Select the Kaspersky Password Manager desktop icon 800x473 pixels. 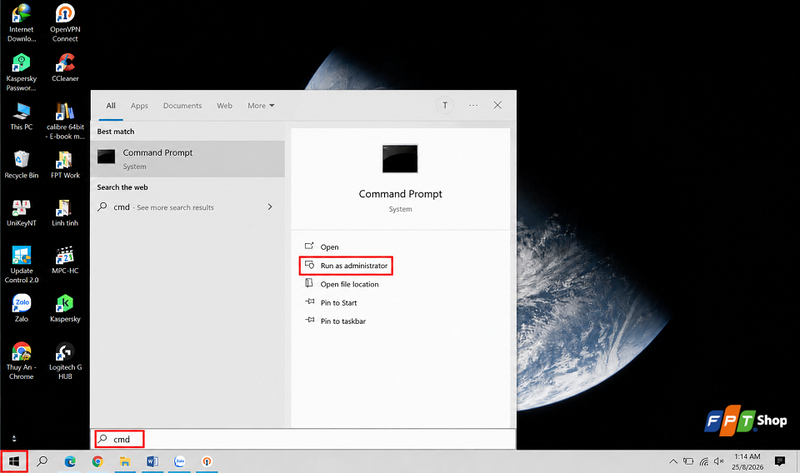(x=21, y=72)
